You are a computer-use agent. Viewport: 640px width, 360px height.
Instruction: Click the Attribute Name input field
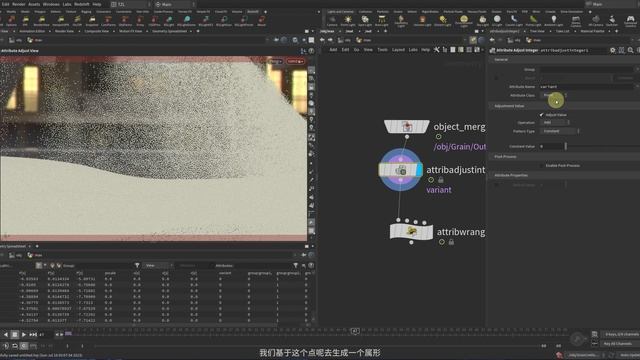pos(587,87)
